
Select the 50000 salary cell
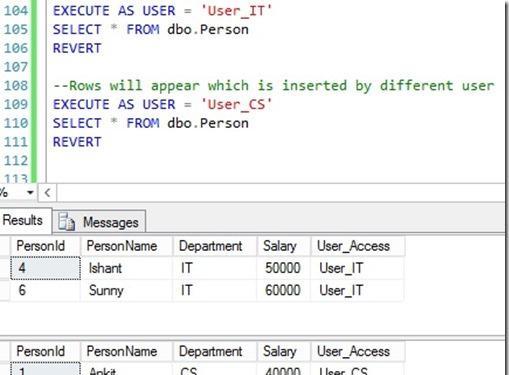point(284,268)
